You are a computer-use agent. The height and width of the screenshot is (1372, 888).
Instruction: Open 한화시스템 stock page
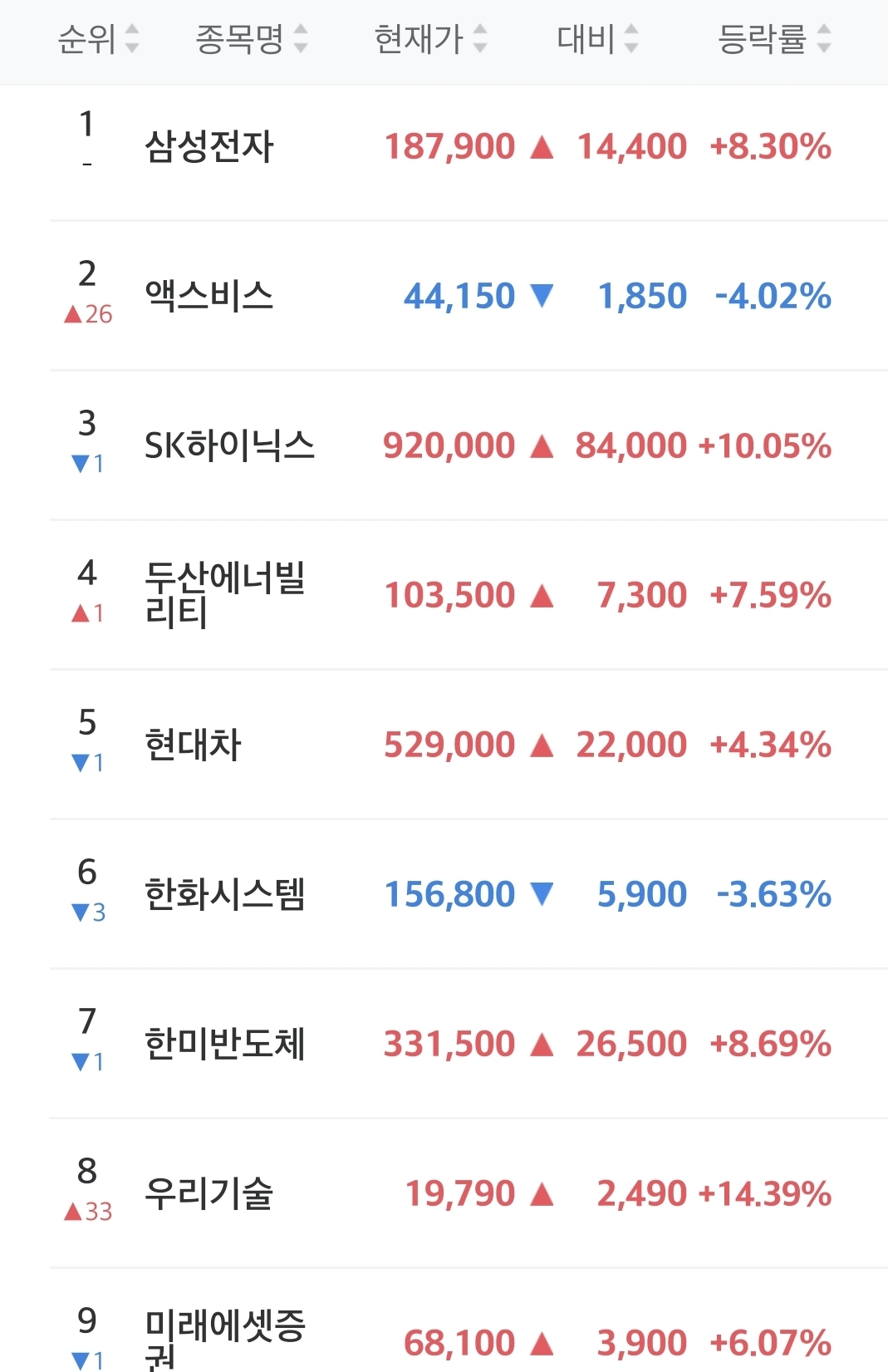coord(224,894)
